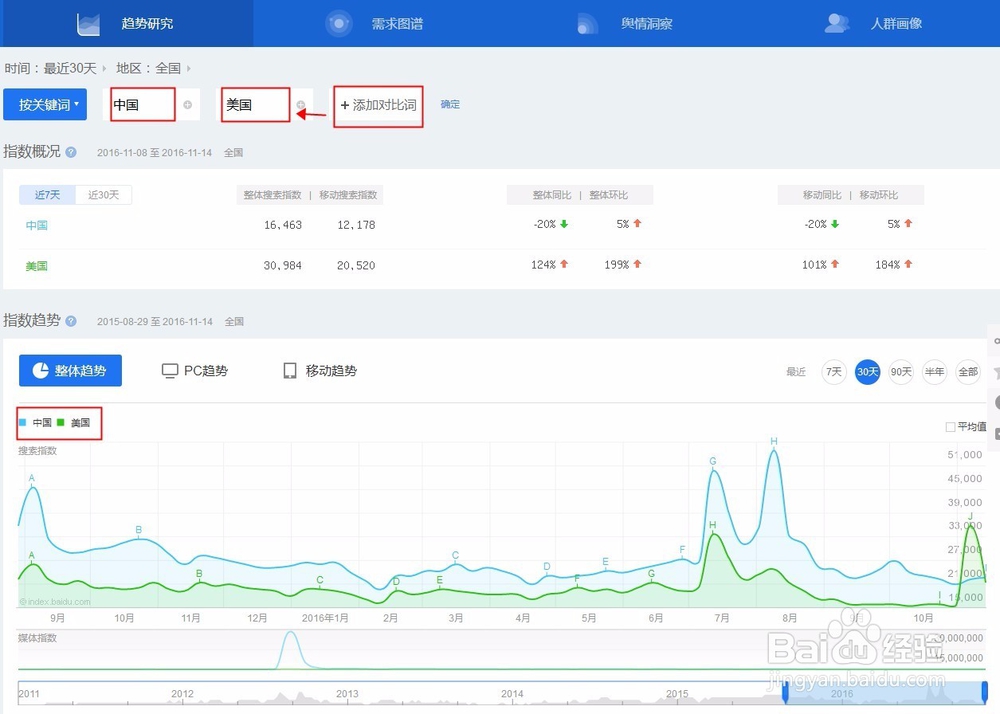The image size is (1000, 714).
Task: Click the 趋势研究 chart icon
Action: coord(88,24)
